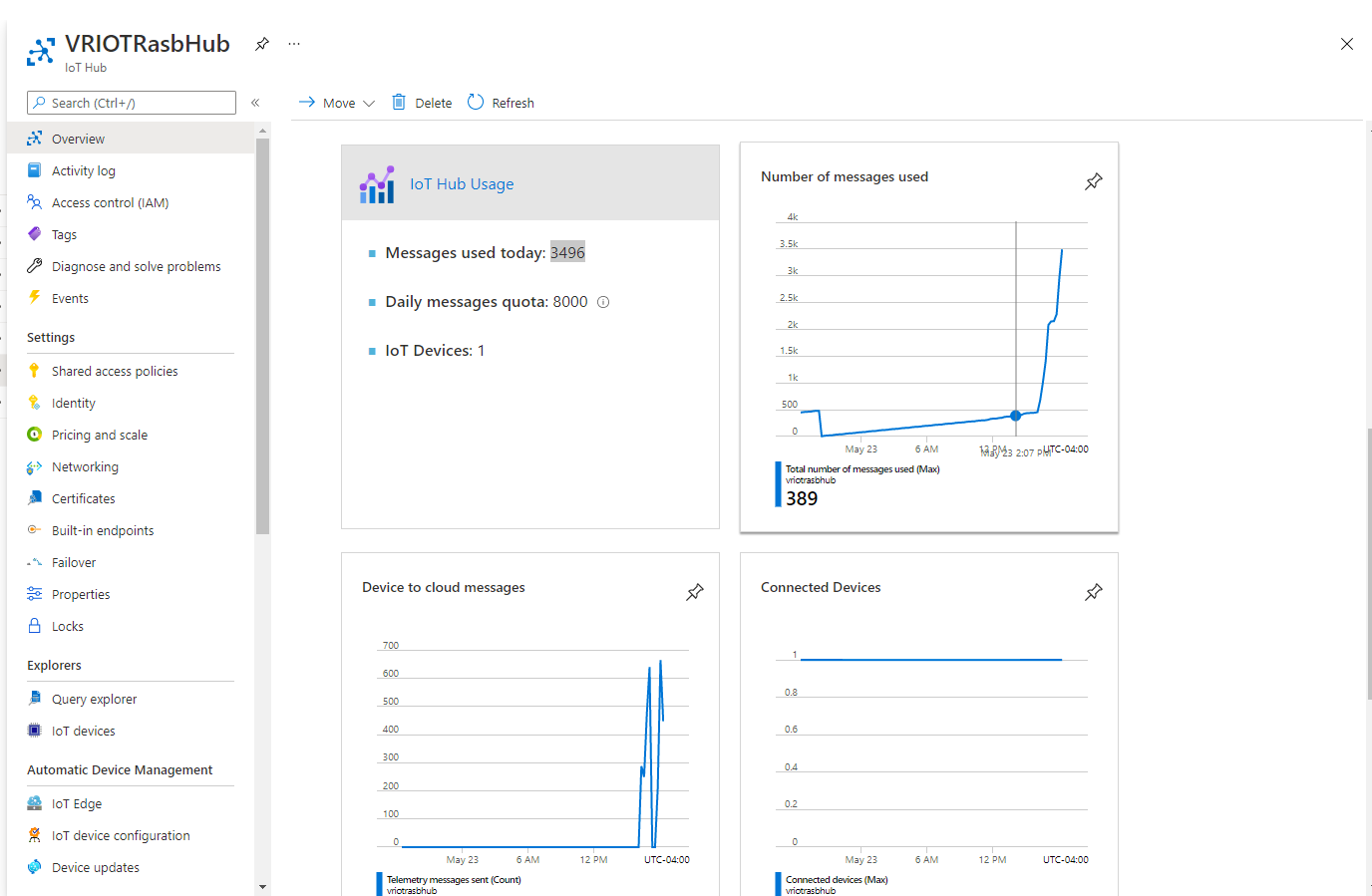Pin the Connected Devices chart
This screenshot has width=1372, height=896.
click(1094, 592)
